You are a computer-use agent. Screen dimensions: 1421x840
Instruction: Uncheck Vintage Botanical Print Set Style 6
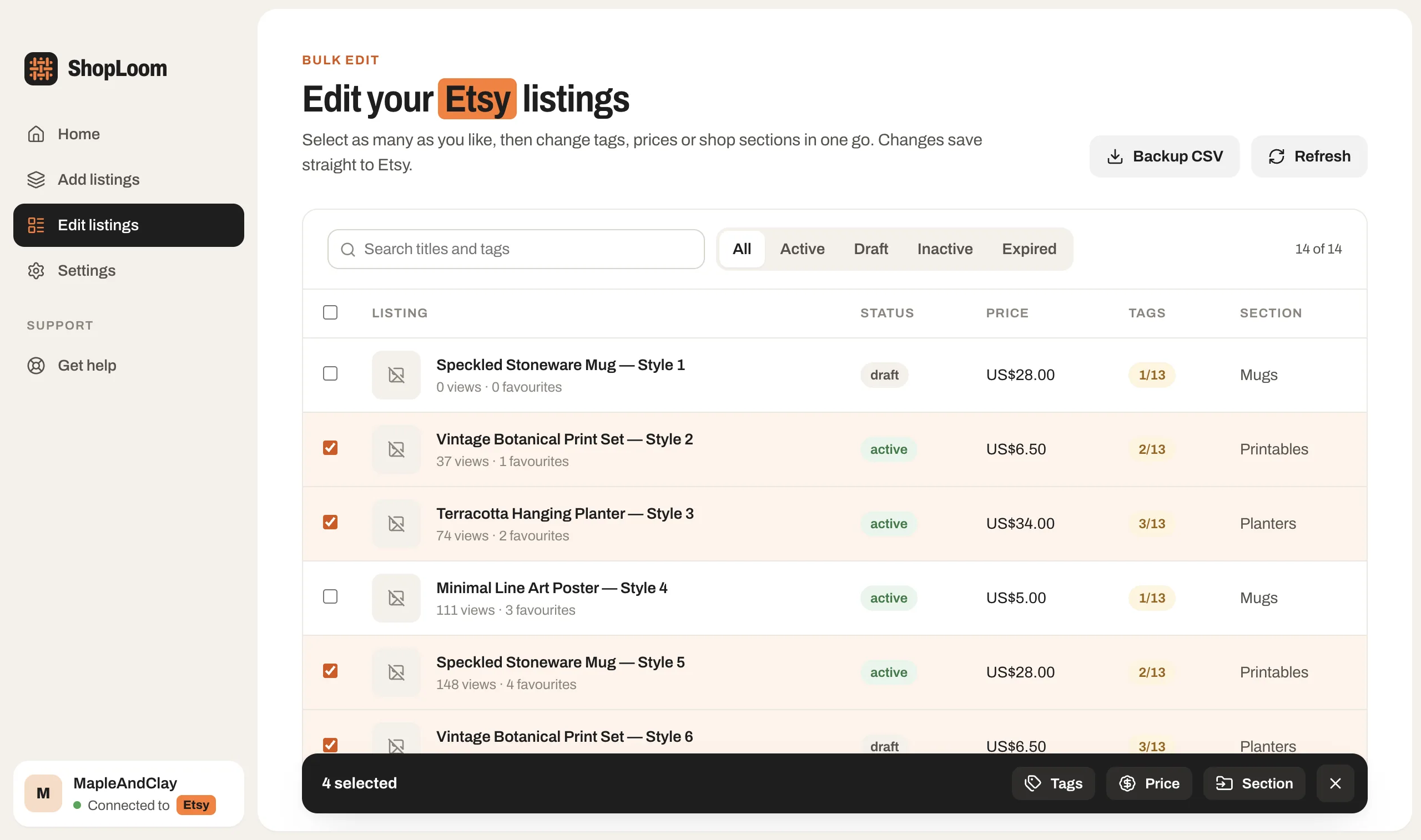[330, 745]
